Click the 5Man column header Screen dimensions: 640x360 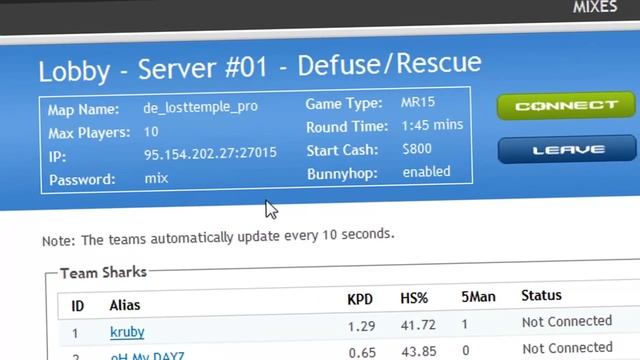(478, 297)
